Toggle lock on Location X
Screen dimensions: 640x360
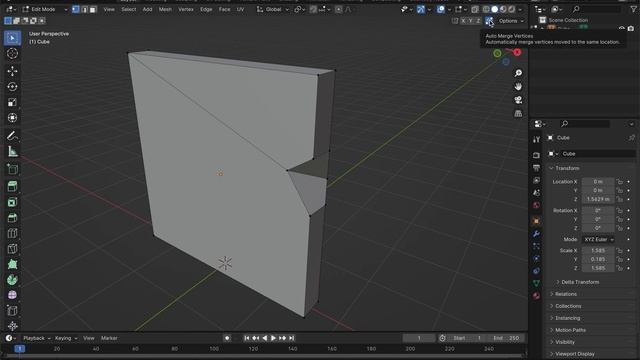[x=620, y=182]
